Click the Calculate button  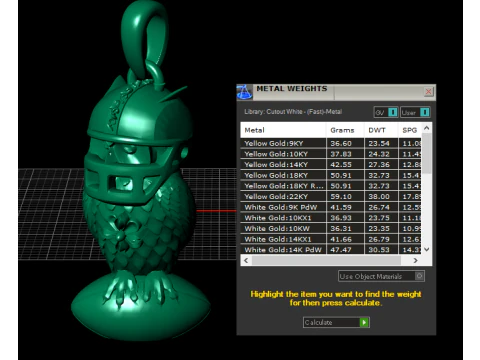pos(336,322)
